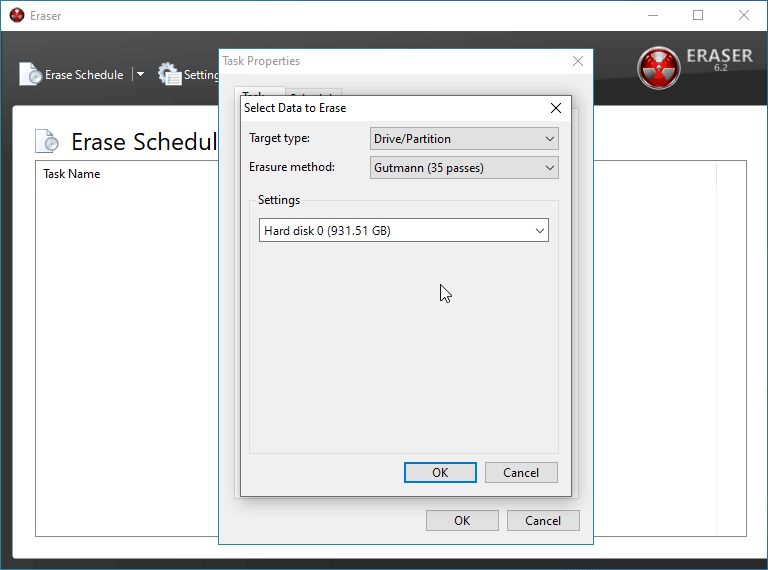
Task: Open the Settings toolbar icon
Action: [x=170, y=74]
